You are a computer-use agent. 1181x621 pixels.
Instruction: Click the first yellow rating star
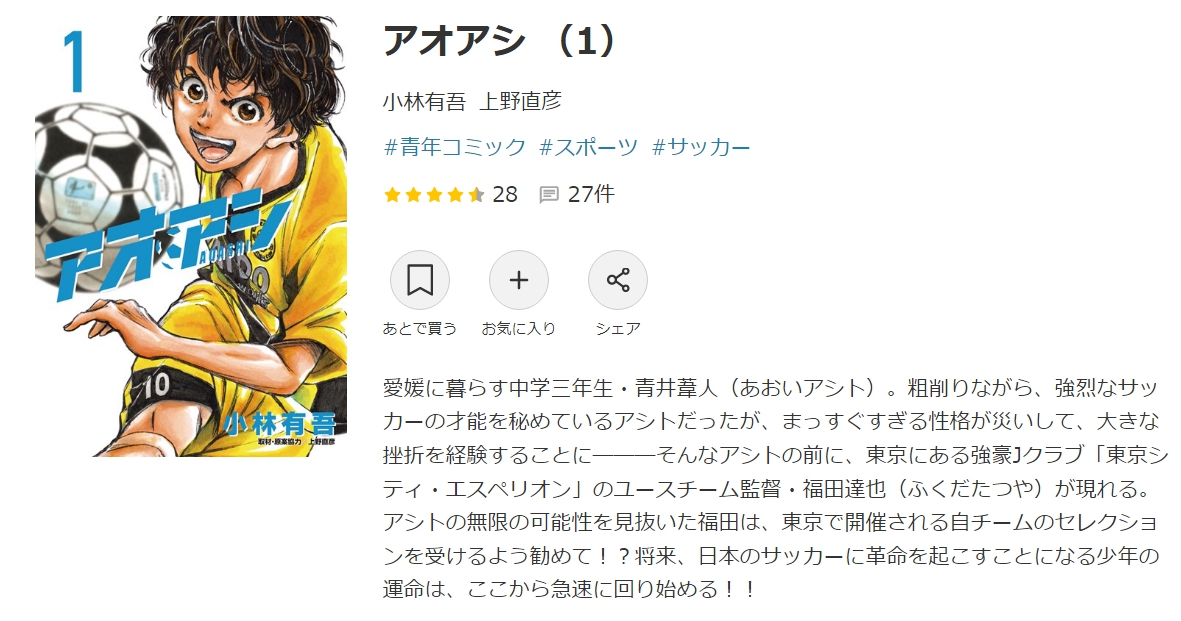tap(392, 195)
